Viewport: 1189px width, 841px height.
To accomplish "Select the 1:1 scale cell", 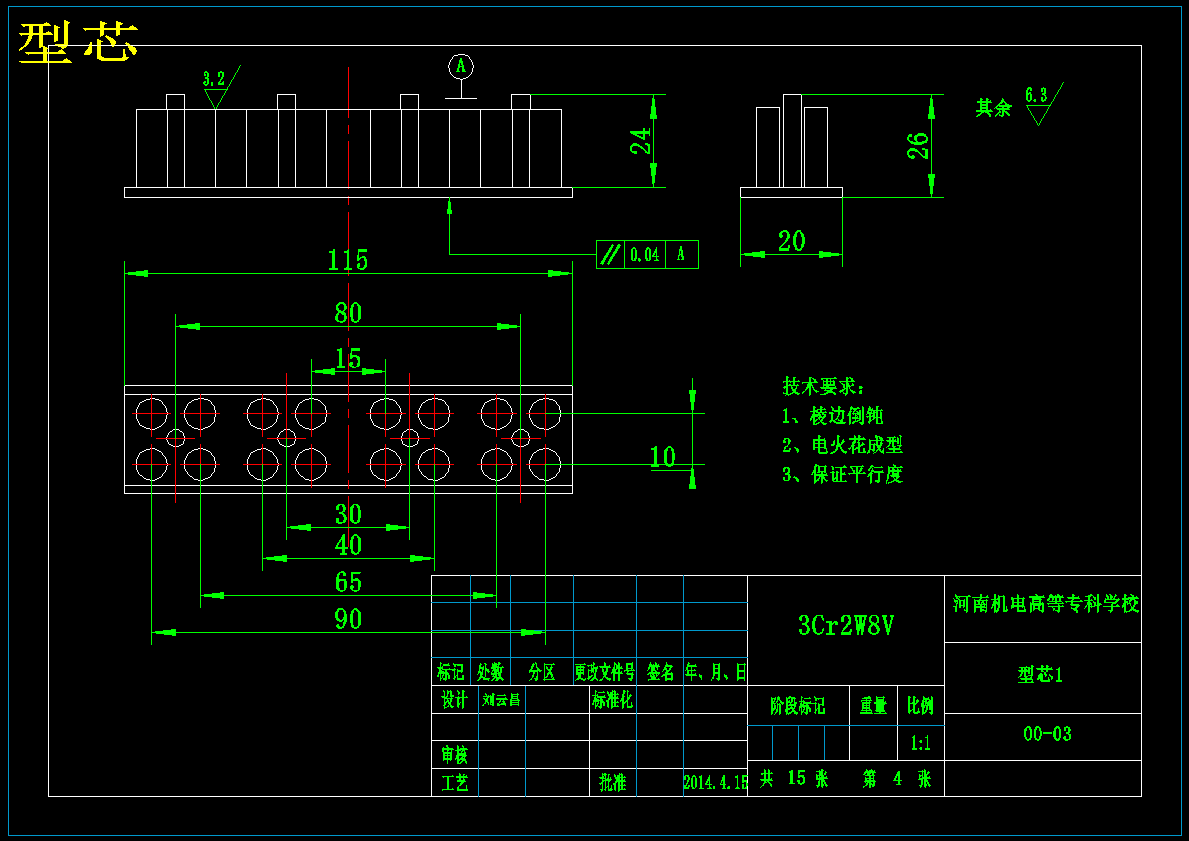I will [921, 743].
